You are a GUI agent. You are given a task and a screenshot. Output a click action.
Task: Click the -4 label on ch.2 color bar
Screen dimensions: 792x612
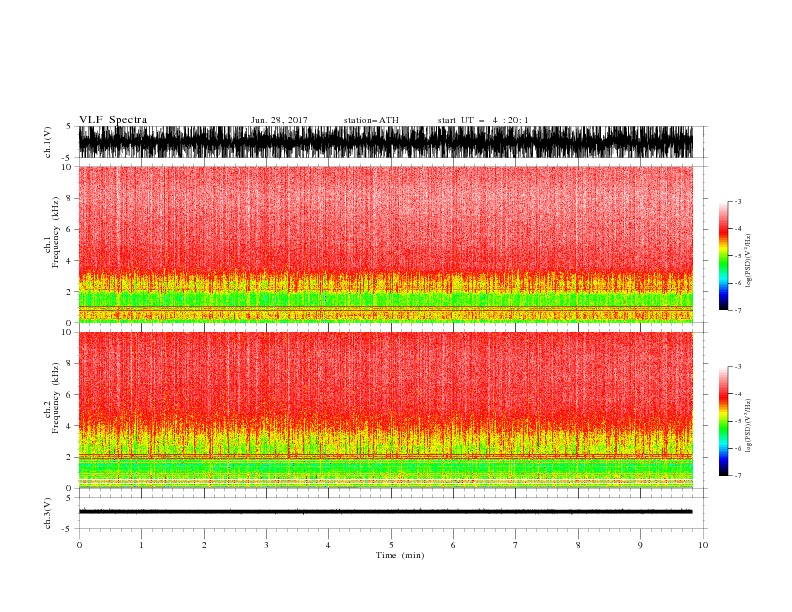[737, 394]
